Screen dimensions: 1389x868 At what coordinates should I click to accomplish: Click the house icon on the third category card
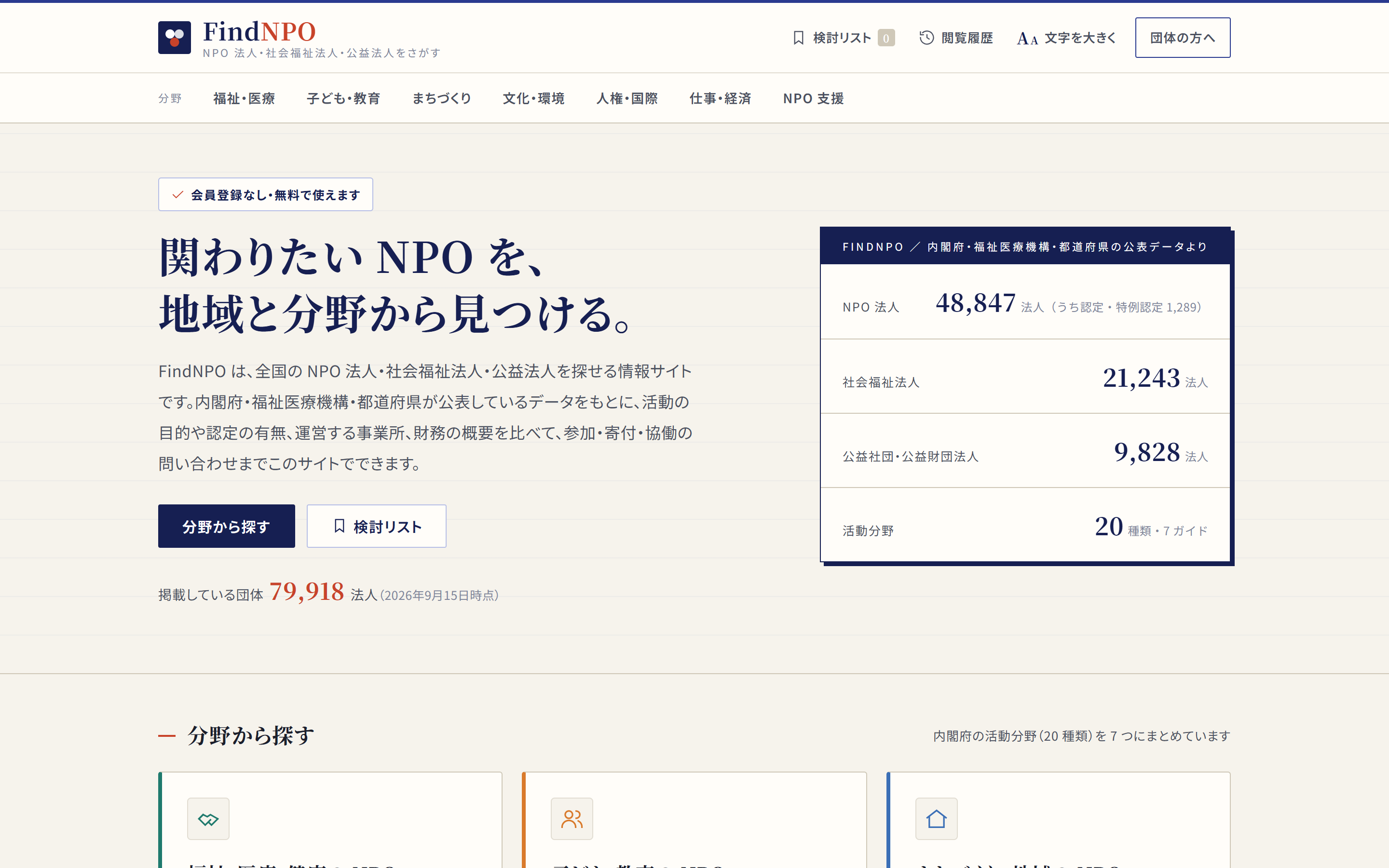click(936, 819)
